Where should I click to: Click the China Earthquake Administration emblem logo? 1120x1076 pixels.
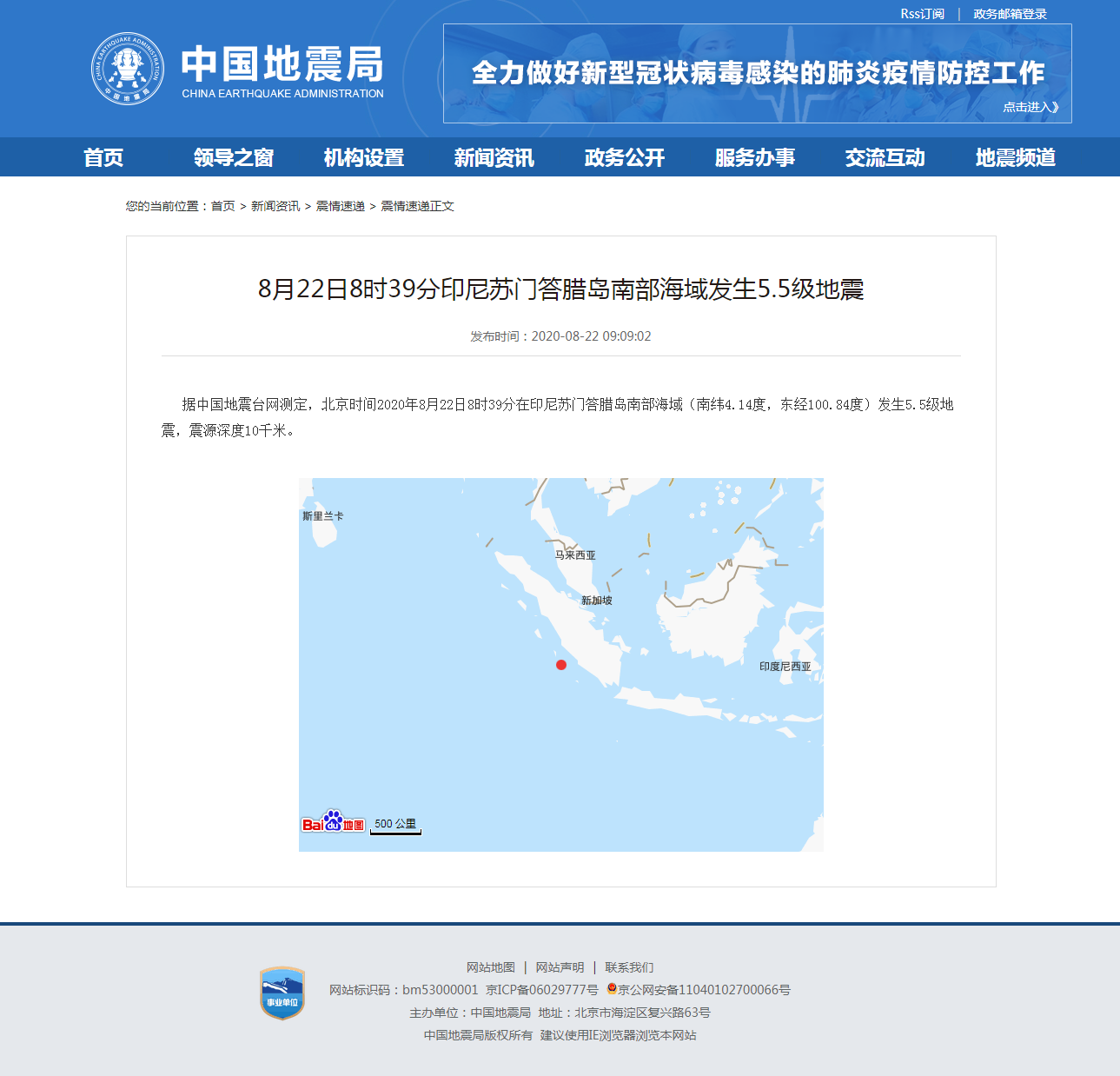pyautogui.click(x=128, y=69)
